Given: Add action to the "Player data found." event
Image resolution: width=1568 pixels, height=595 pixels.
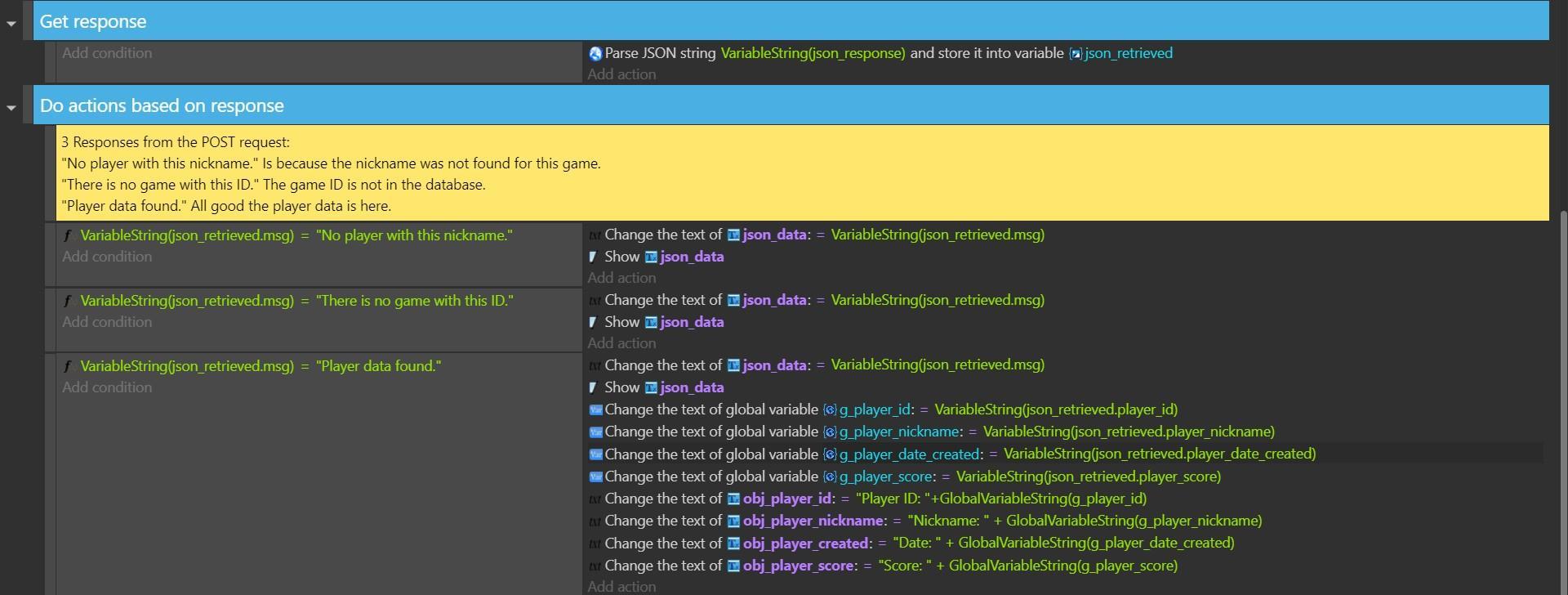Looking at the screenshot, I should point(621,587).
